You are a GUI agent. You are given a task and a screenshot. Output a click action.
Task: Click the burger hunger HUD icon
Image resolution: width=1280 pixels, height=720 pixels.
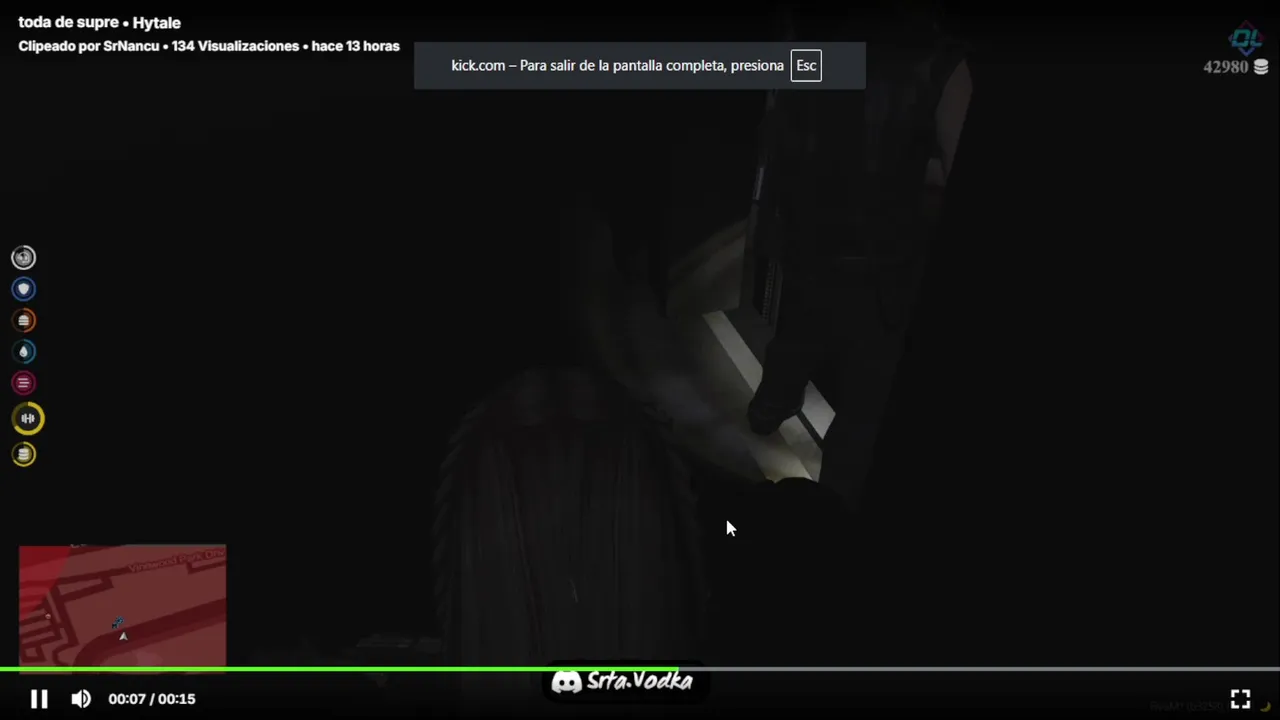(x=23, y=320)
